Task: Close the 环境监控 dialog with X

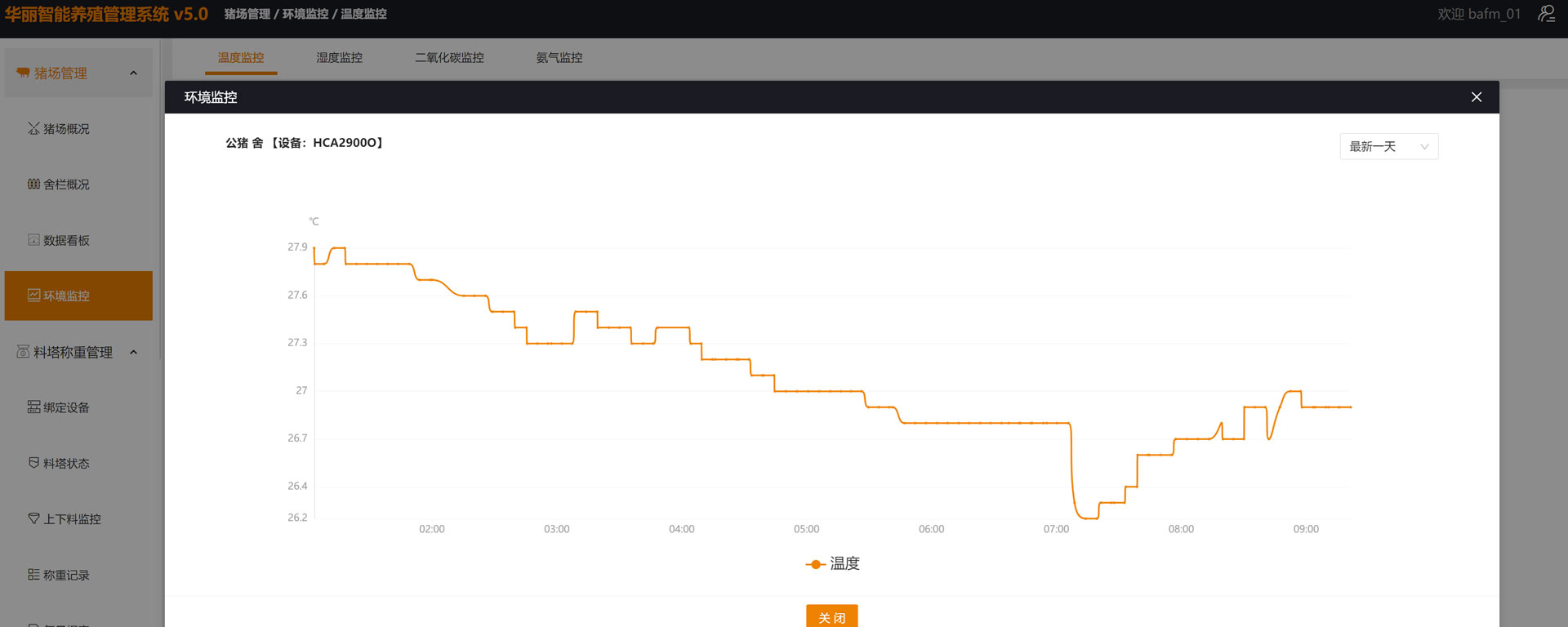Action: click(x=1477, y=97)
